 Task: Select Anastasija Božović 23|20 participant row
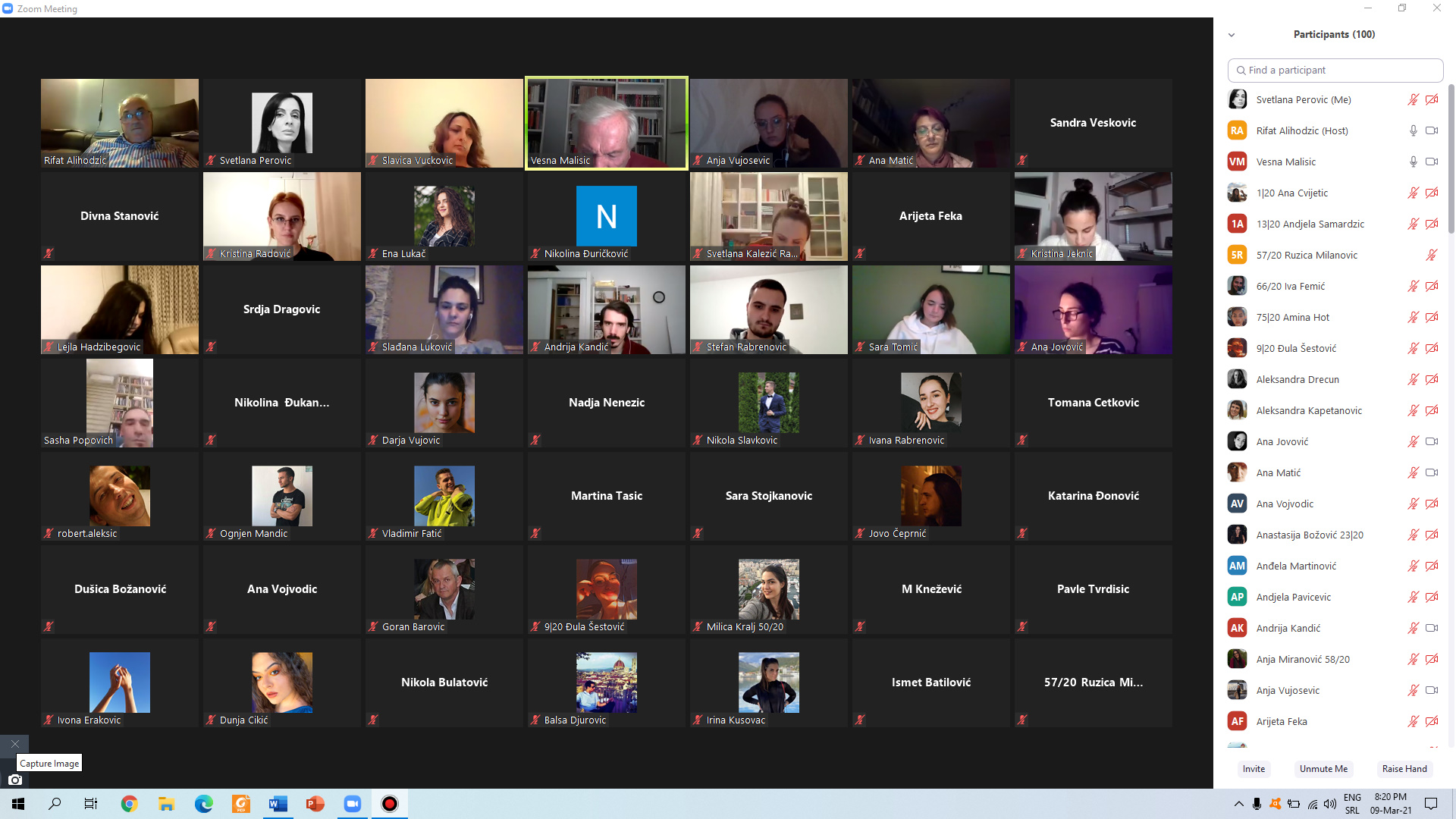pos(1335,535)
